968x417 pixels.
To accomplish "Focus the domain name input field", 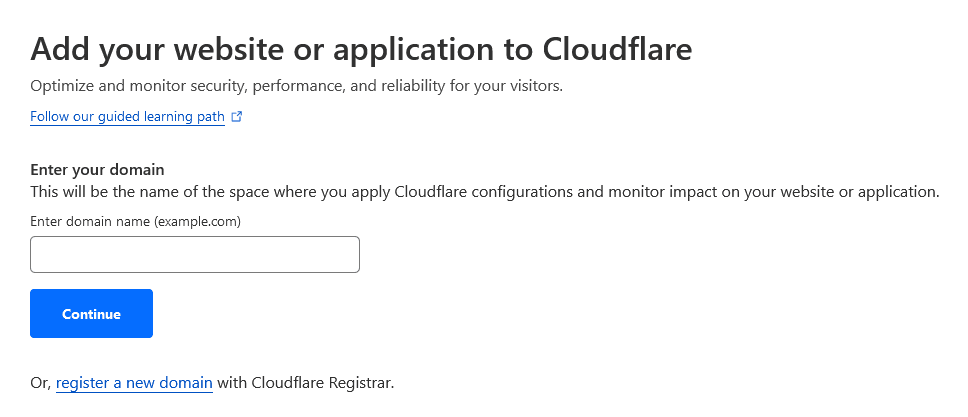I will [x=194, y=254].
